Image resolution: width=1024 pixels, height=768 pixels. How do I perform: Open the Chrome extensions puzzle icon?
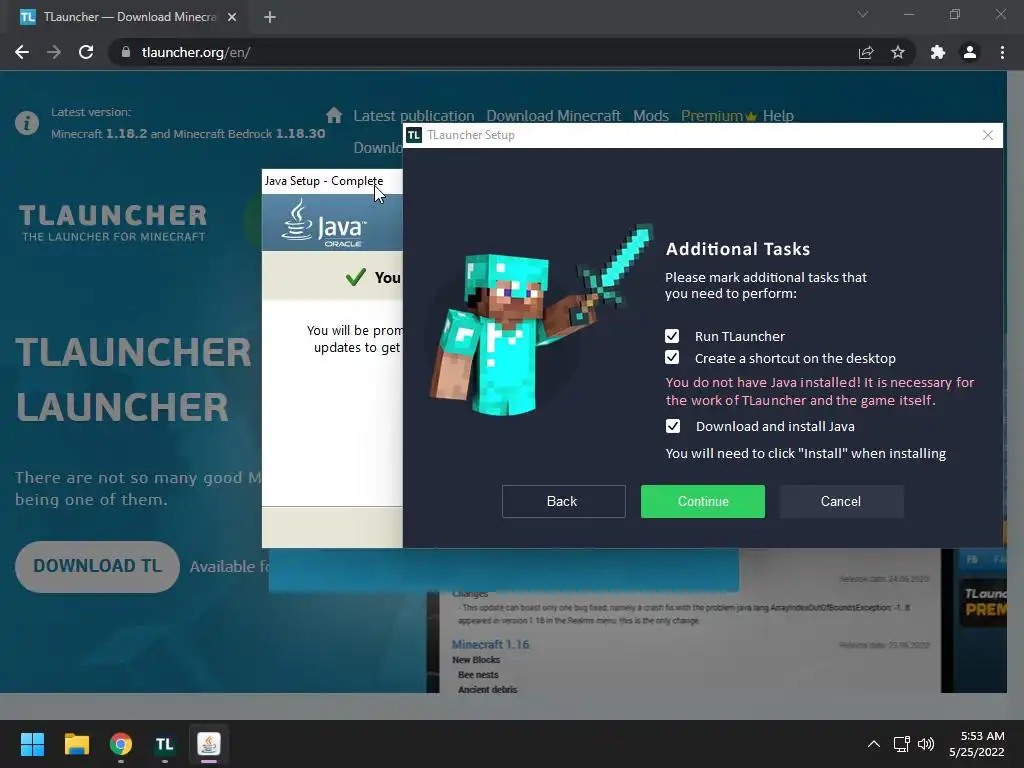coord(938,52)
